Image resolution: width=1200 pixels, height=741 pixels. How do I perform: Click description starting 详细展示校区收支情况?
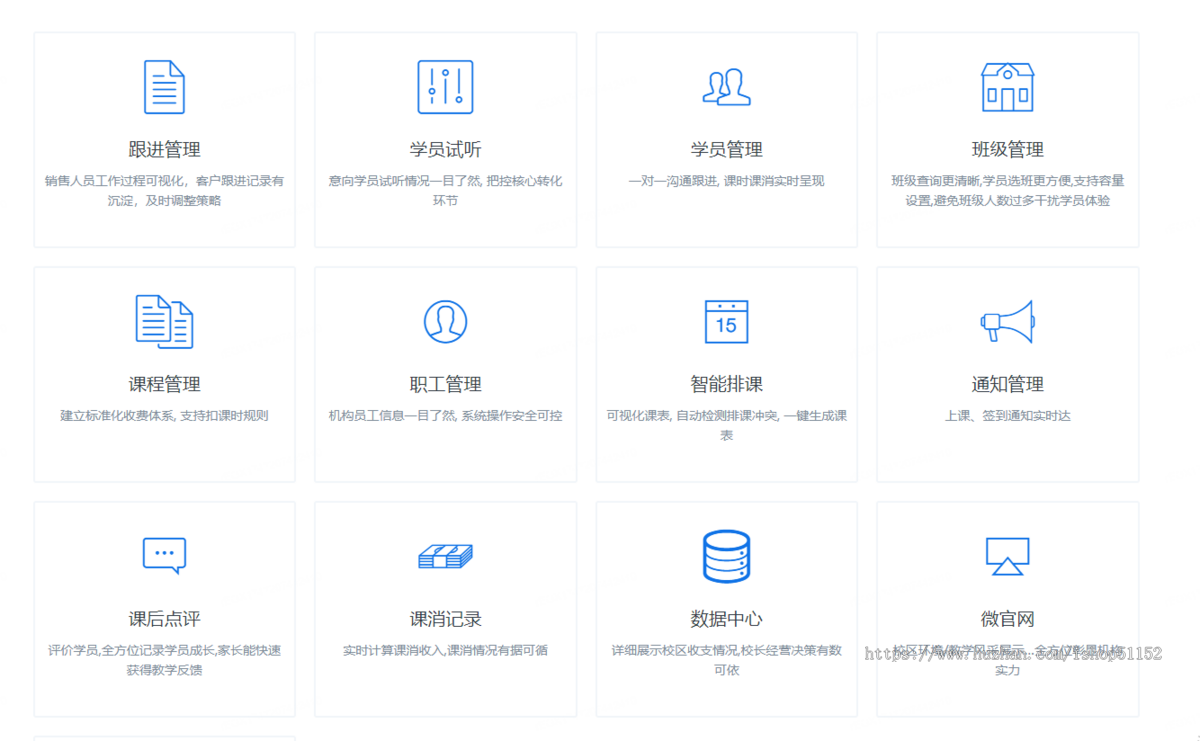(727, 660)
